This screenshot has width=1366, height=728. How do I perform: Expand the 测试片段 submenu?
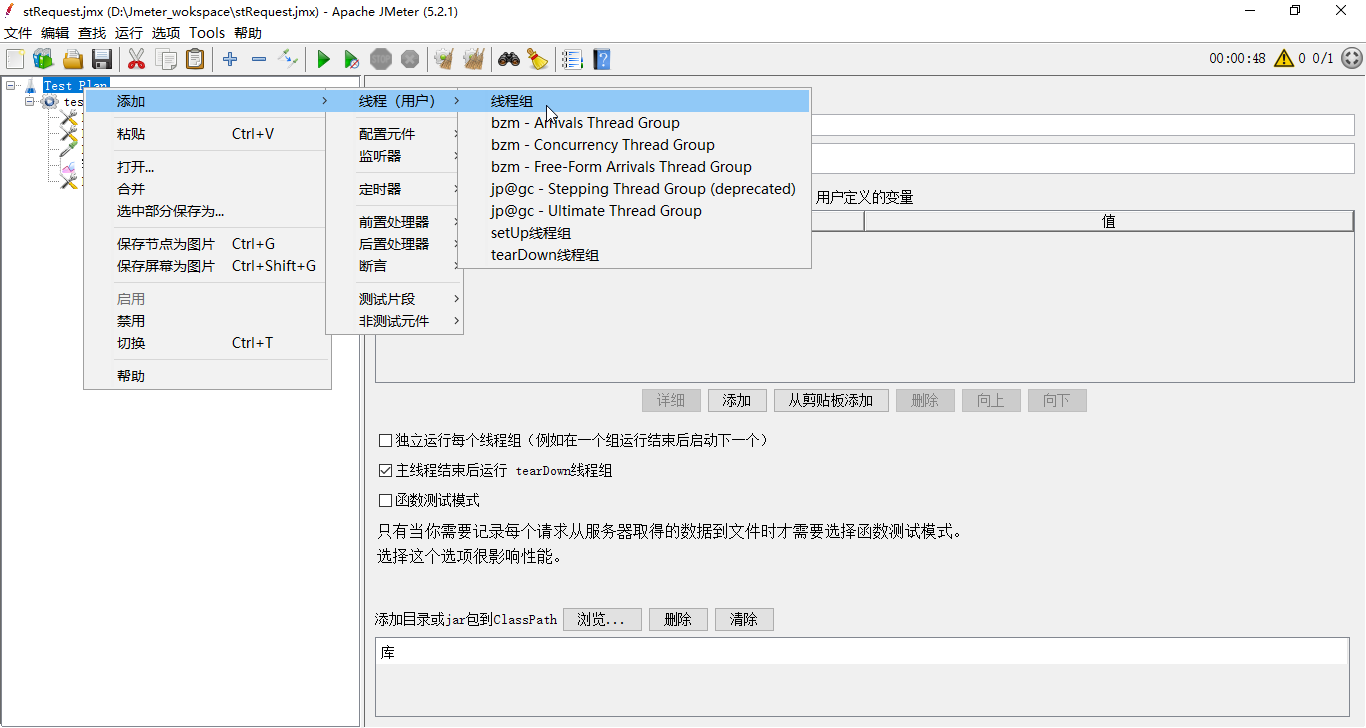tap(394, 299)
